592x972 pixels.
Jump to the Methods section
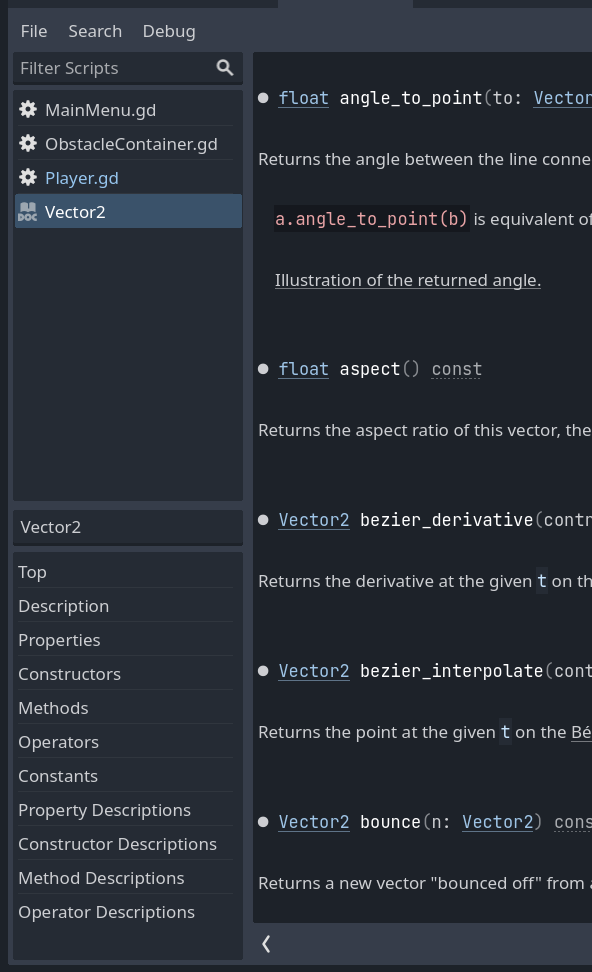[x=53, y=707]
